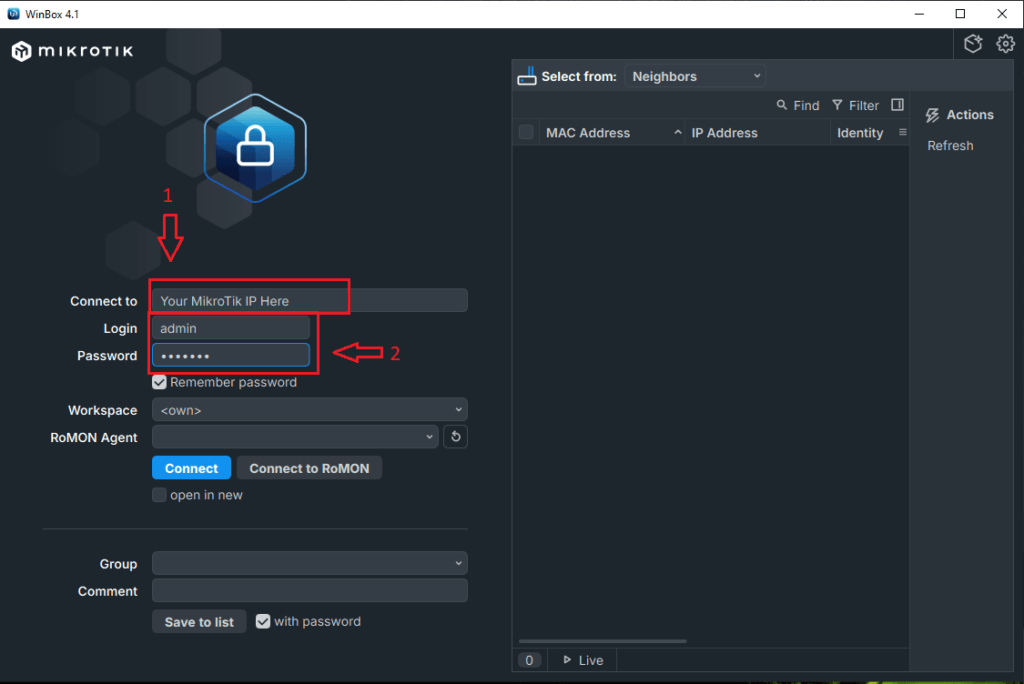Screen dimensions: 1024x684
Task: Click the blue Connect button
Action: click(x=191, y=468)
